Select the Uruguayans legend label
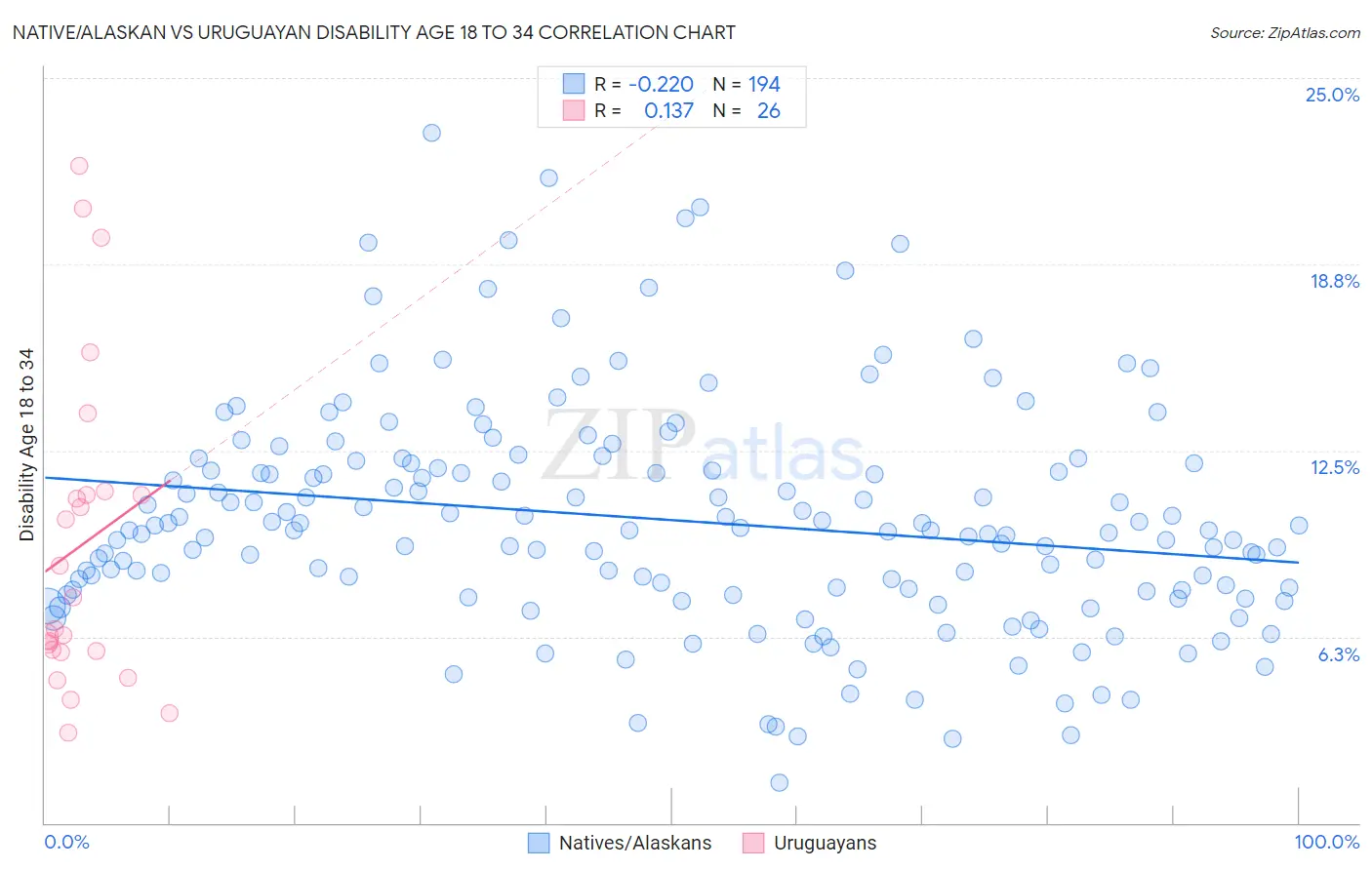This screenshot has width=1372, height=870. [826, 843]
